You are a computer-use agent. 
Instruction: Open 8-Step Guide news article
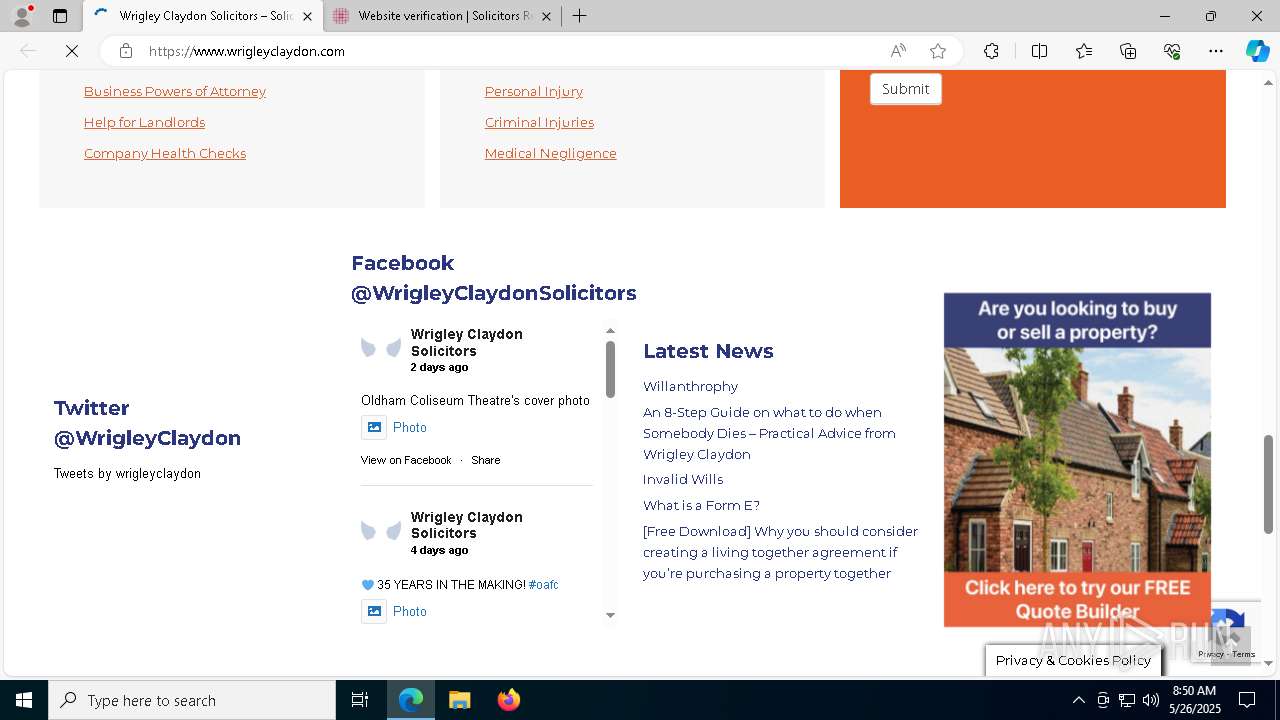pos(769,433)
